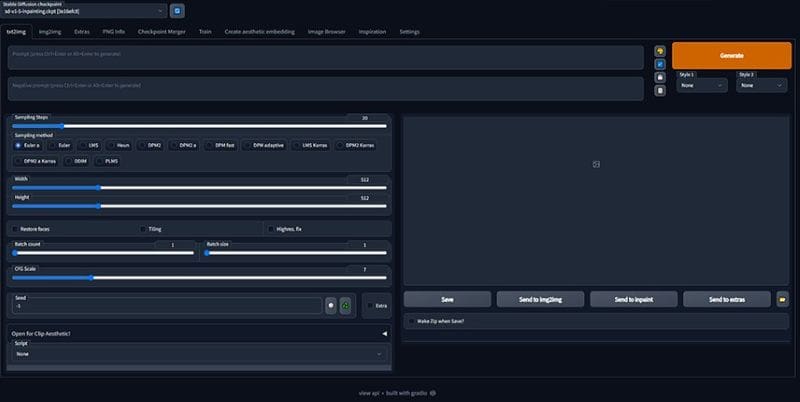Viewport: 800px width, 402px height.
Task: Click the Height slider track
Action: click(x=199, y=206)
